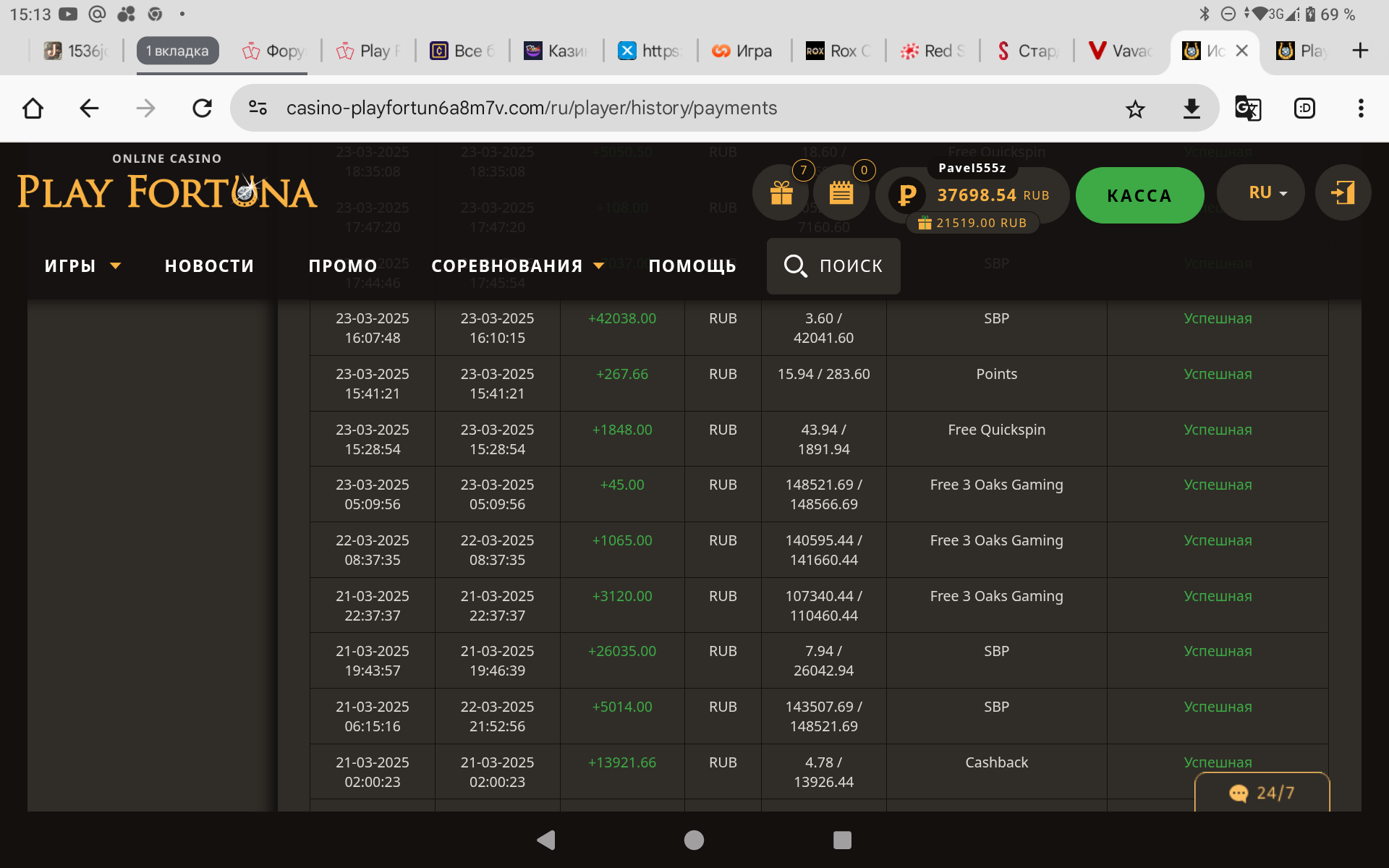This screenshot has height=868, width=1389.
Task: Reload the page
Action: (x=202, y=109)
